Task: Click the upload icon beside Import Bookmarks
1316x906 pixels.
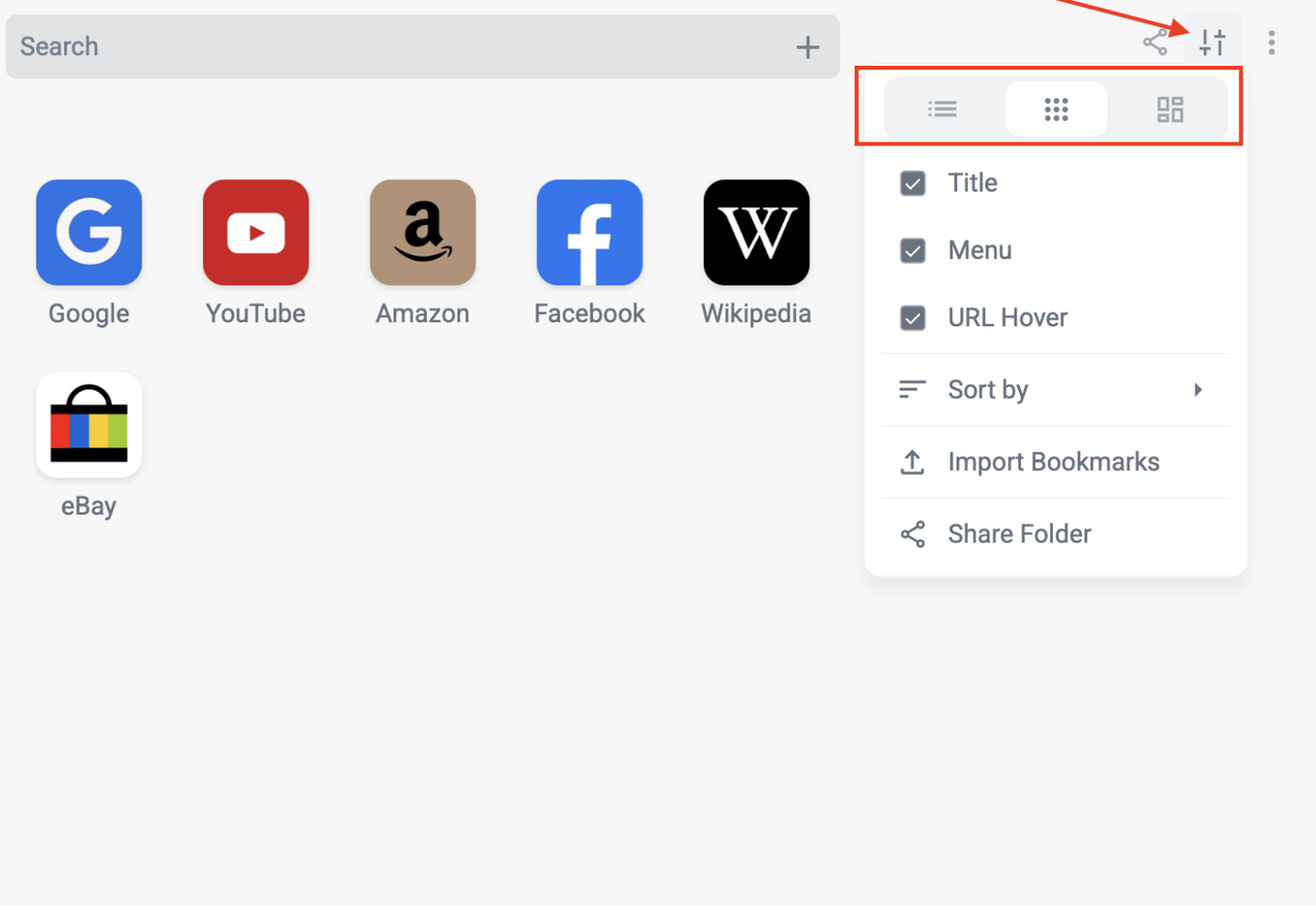Action: coord(913,462)
